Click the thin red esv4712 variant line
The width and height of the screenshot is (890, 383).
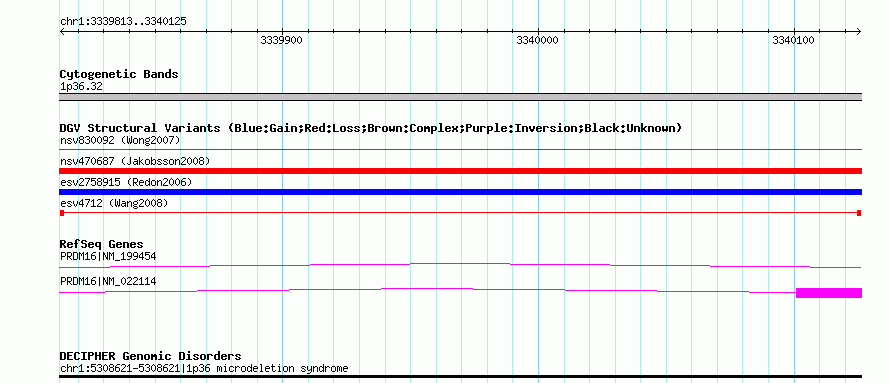coord(460,213)
